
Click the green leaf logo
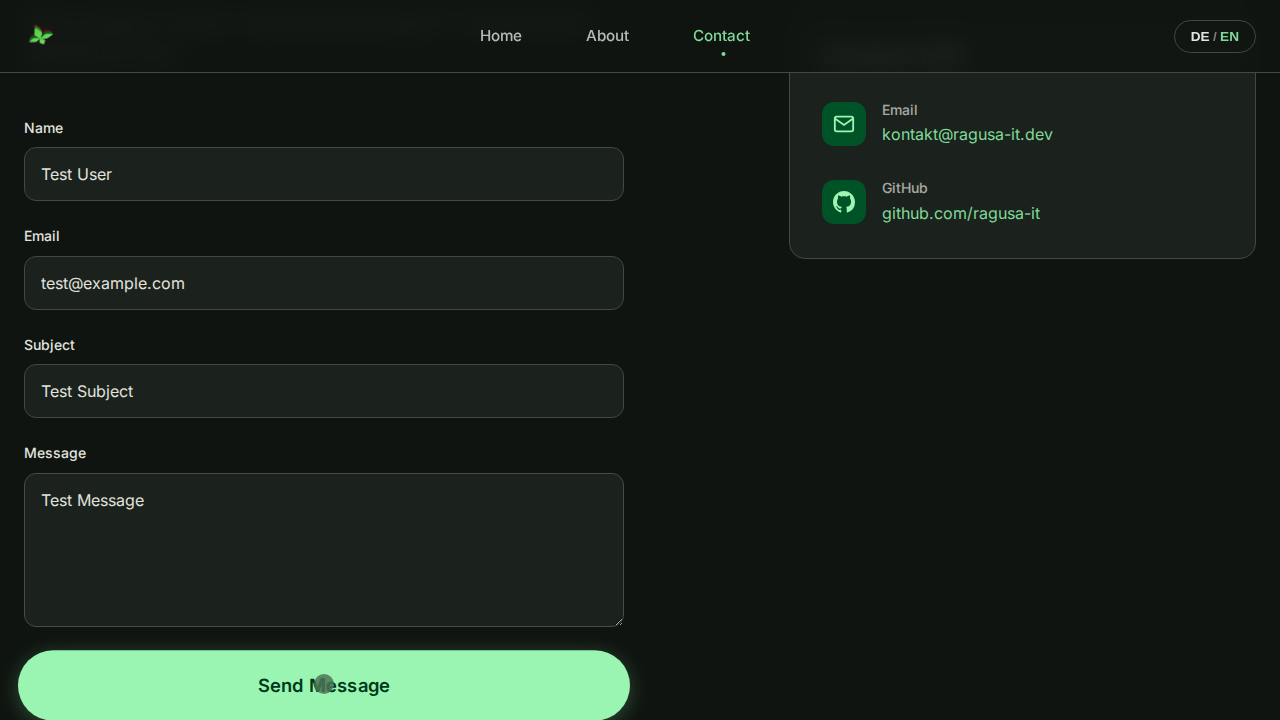point(41,36)
